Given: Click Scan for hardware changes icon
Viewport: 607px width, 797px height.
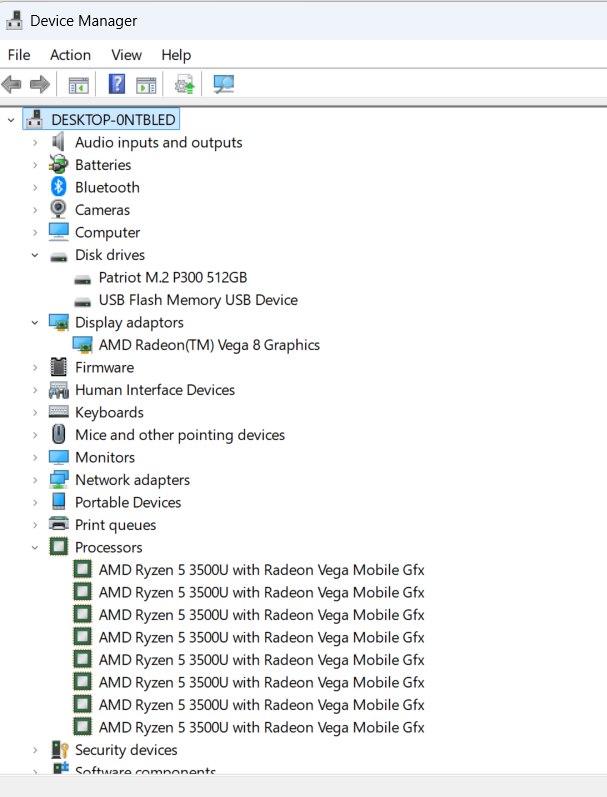Looking at the screenshot, I should point(224,84).
